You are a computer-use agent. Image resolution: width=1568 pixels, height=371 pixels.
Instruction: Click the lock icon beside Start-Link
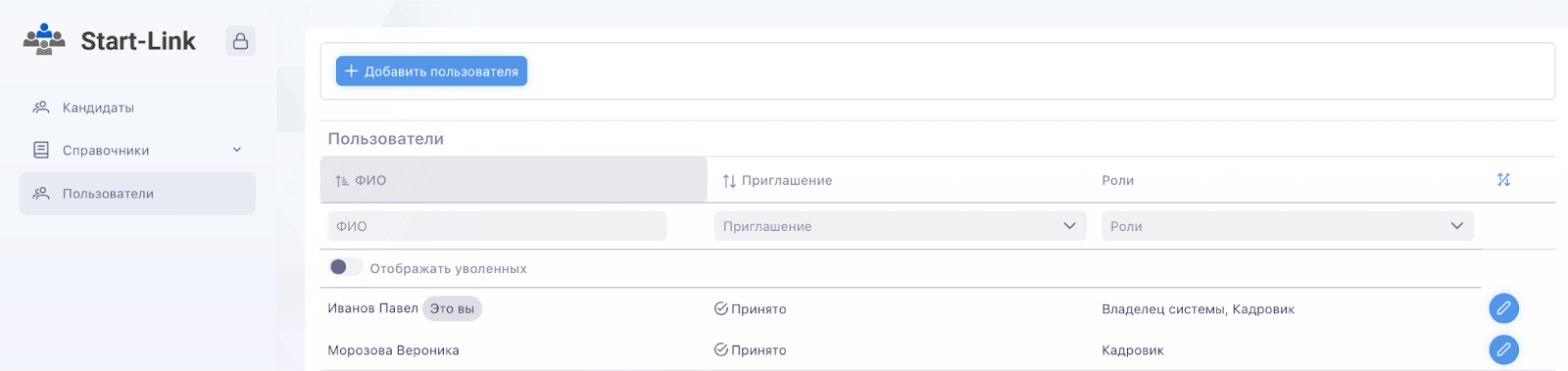(240, 41)
